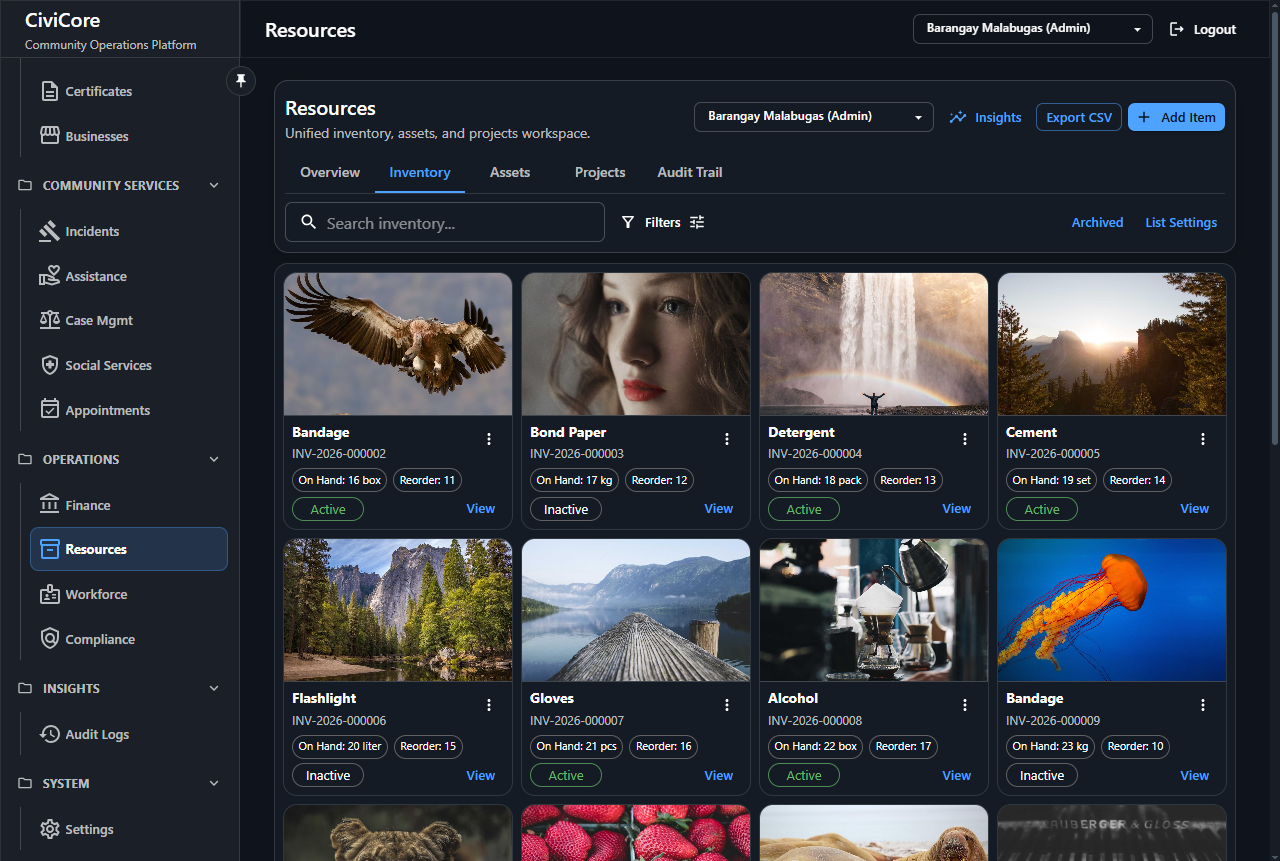Click the Assistance hand-heart icon
Image resolution: width=1280 pixels, height=861 pixels.
point(49,276)
